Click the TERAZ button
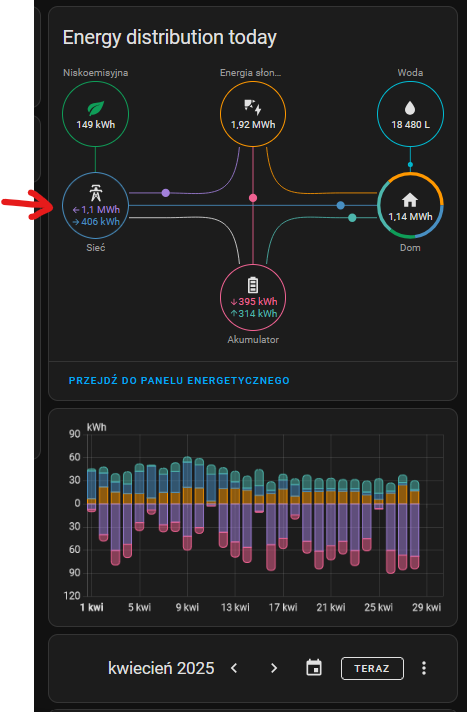 pos(372,668)
